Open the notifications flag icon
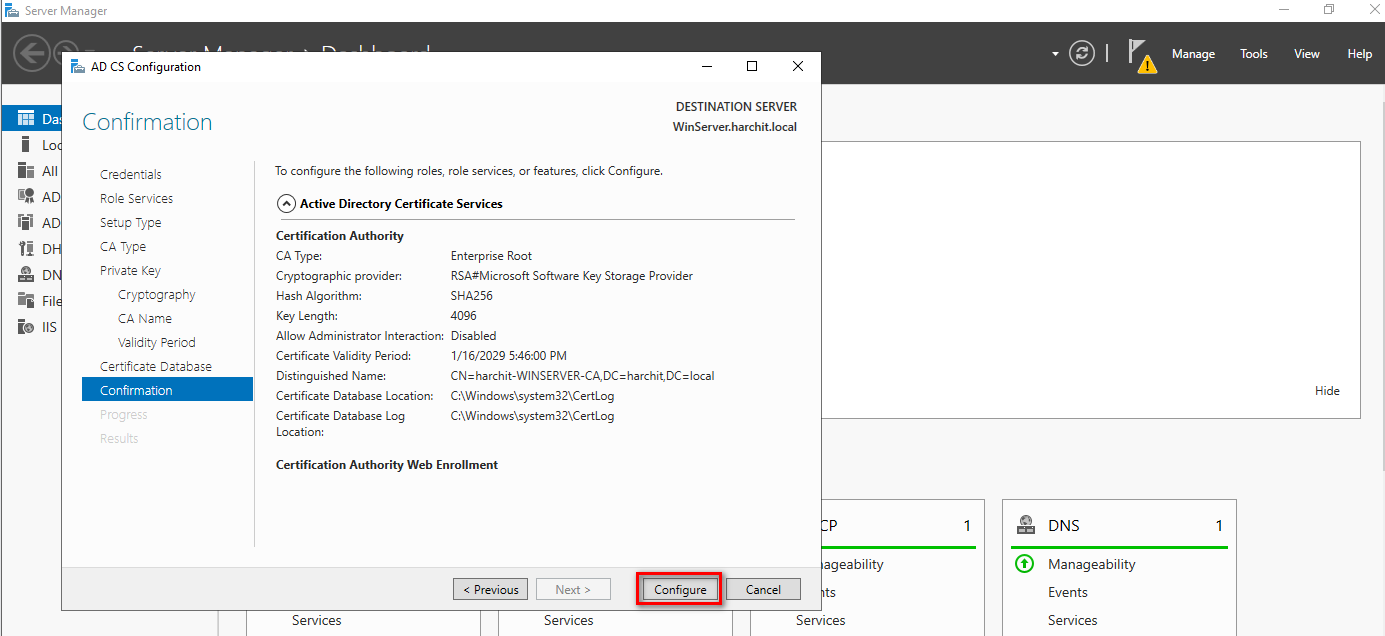 coord(1141,54)
